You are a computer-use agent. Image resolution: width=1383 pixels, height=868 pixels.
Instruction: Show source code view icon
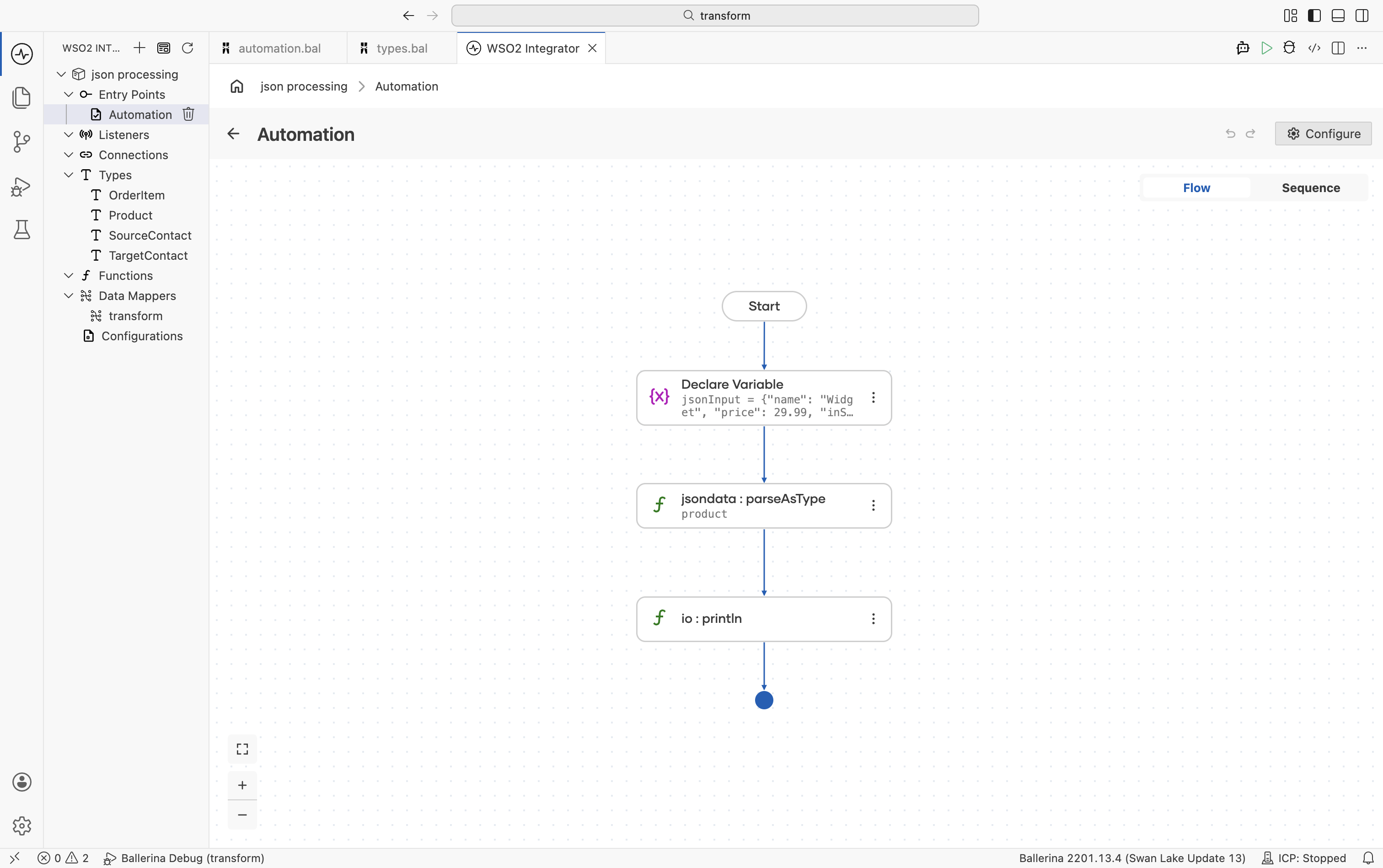(1314, 48)
